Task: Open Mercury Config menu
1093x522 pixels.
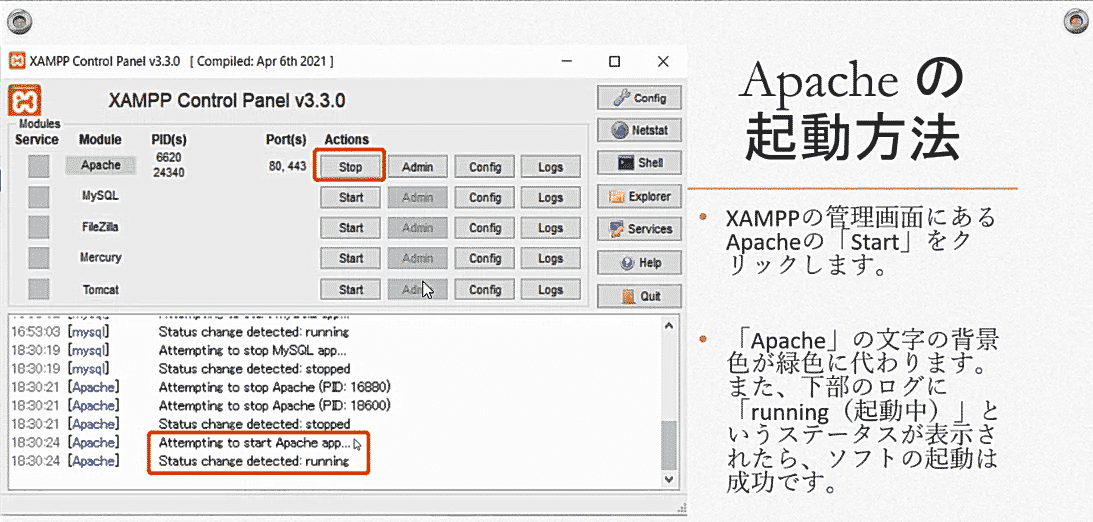Action: [x=485, y=259]
